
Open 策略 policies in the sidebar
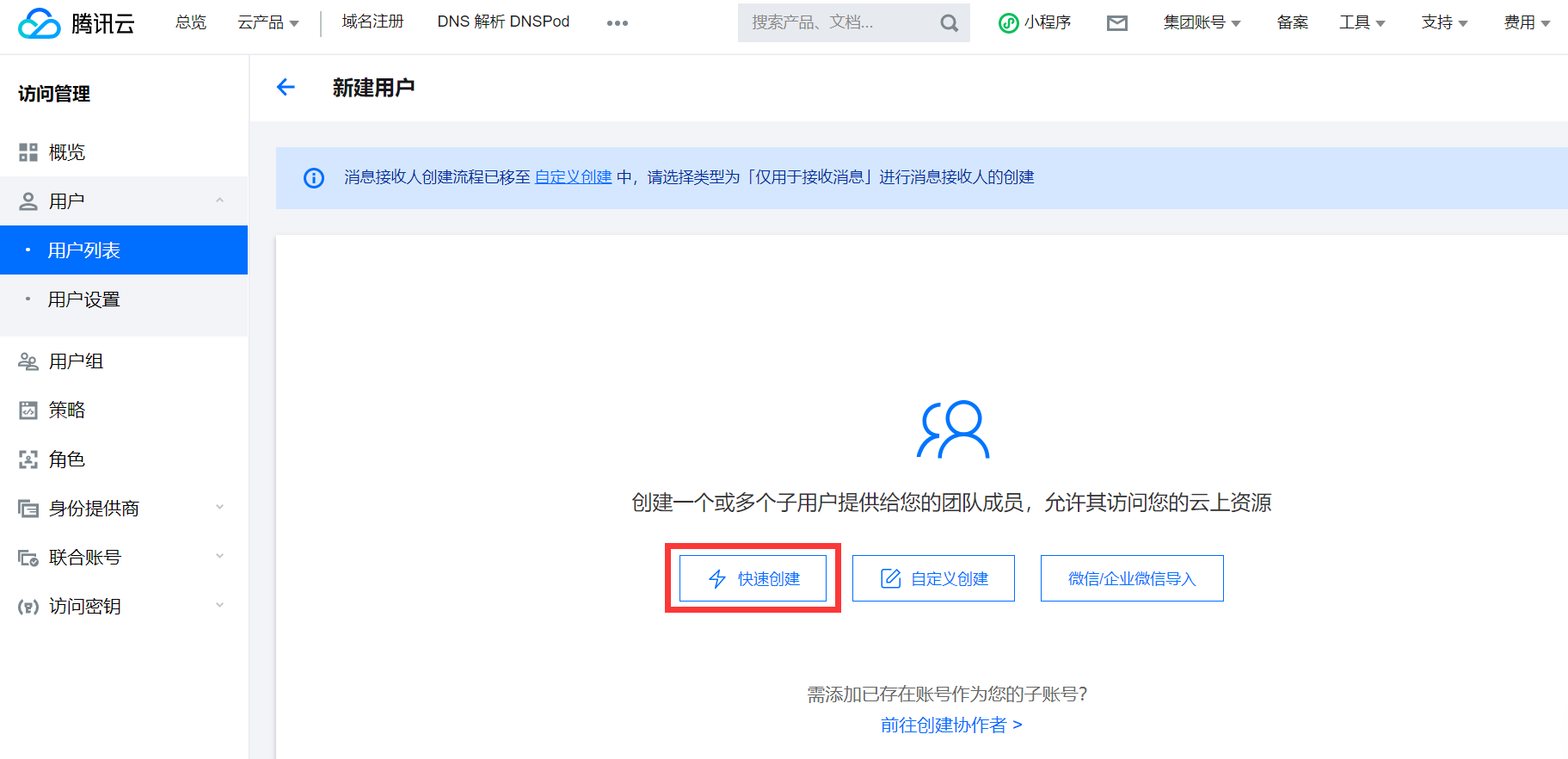tap(67, 410)
